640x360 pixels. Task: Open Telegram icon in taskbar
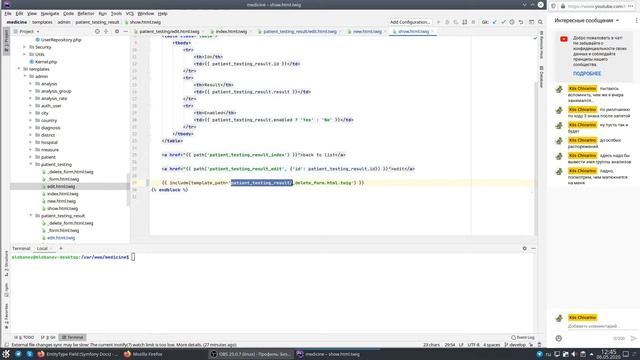(18, 354)
